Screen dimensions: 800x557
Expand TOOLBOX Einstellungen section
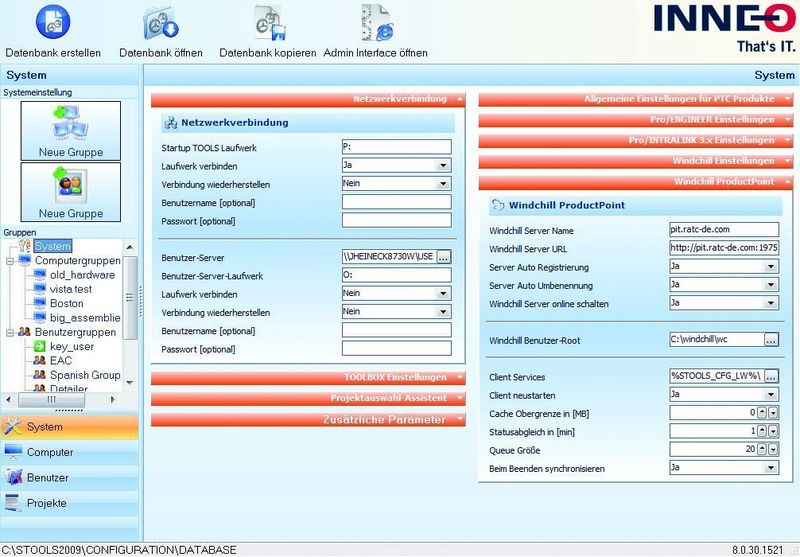point(308,377)
